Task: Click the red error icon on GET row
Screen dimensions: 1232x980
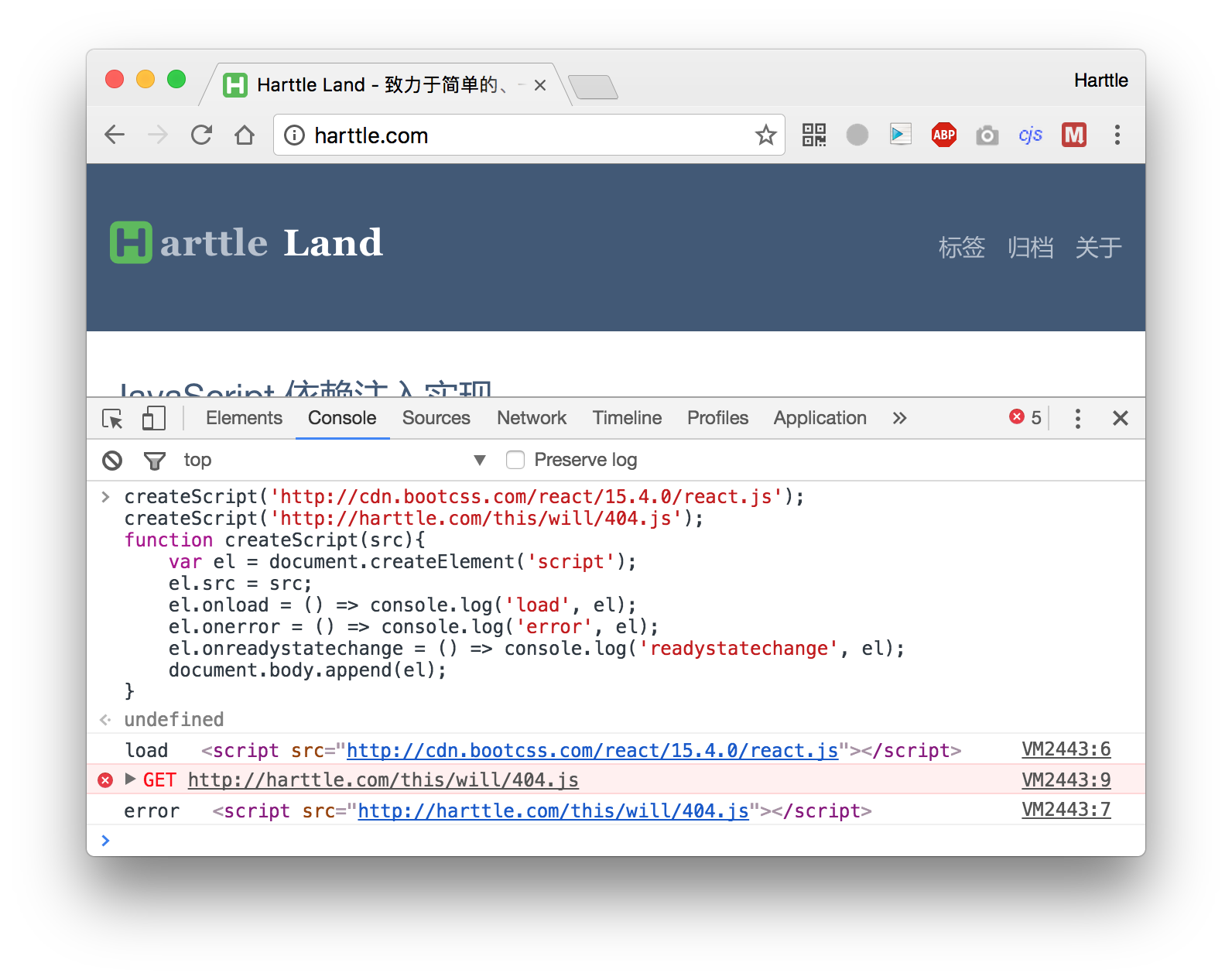Action: click(x=106, y=780)
